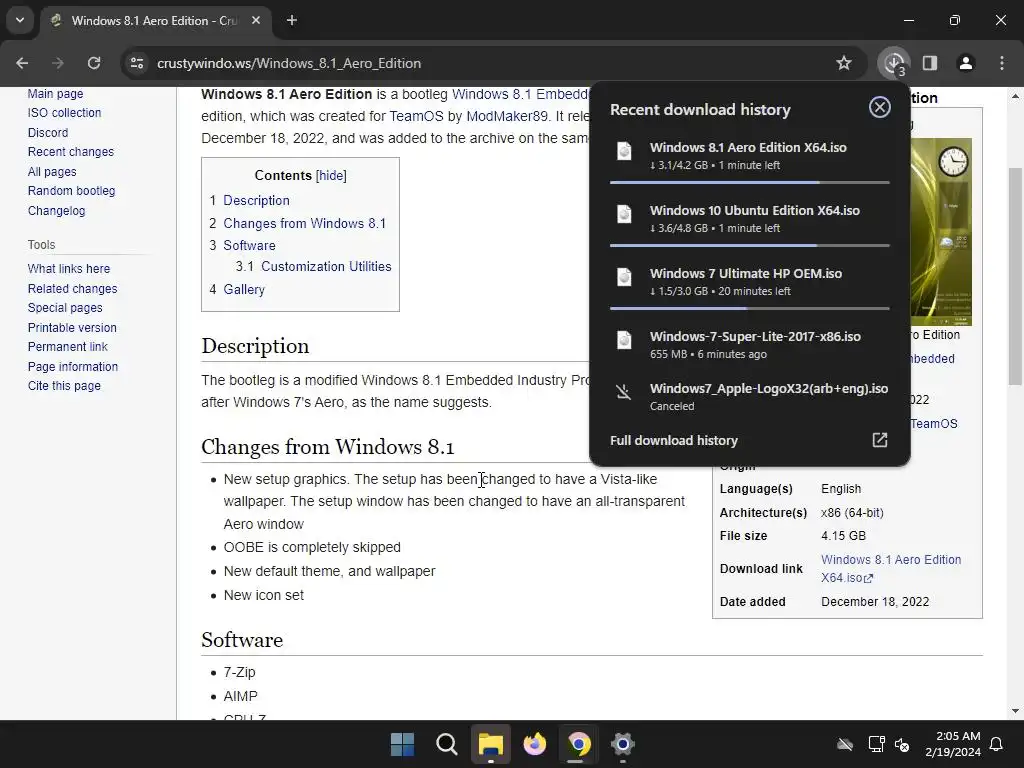The width and height of the screenshot is (1024, 768).
Task: Open Changelog sidebar link
Action: [x=56, y=211]
